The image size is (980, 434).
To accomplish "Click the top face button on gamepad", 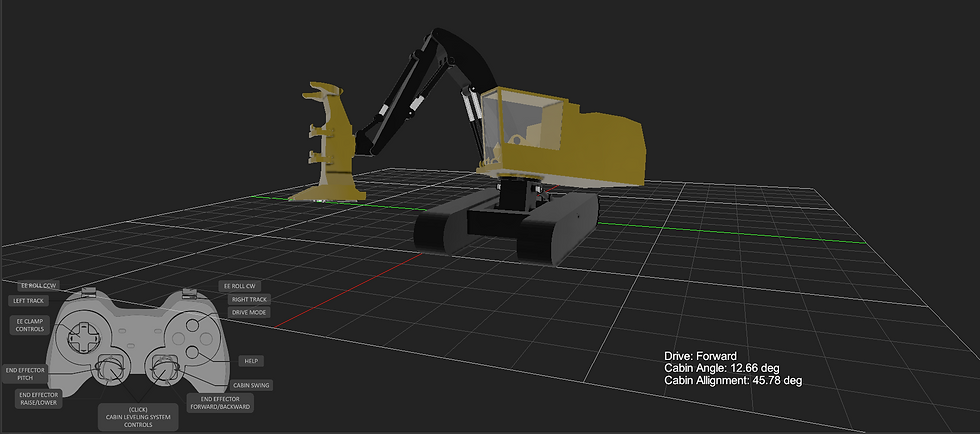I will (x=192, y=325).
